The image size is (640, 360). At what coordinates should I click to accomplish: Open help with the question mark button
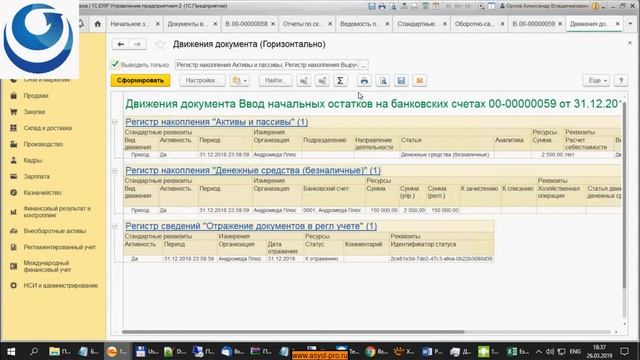tap(621, 80)
